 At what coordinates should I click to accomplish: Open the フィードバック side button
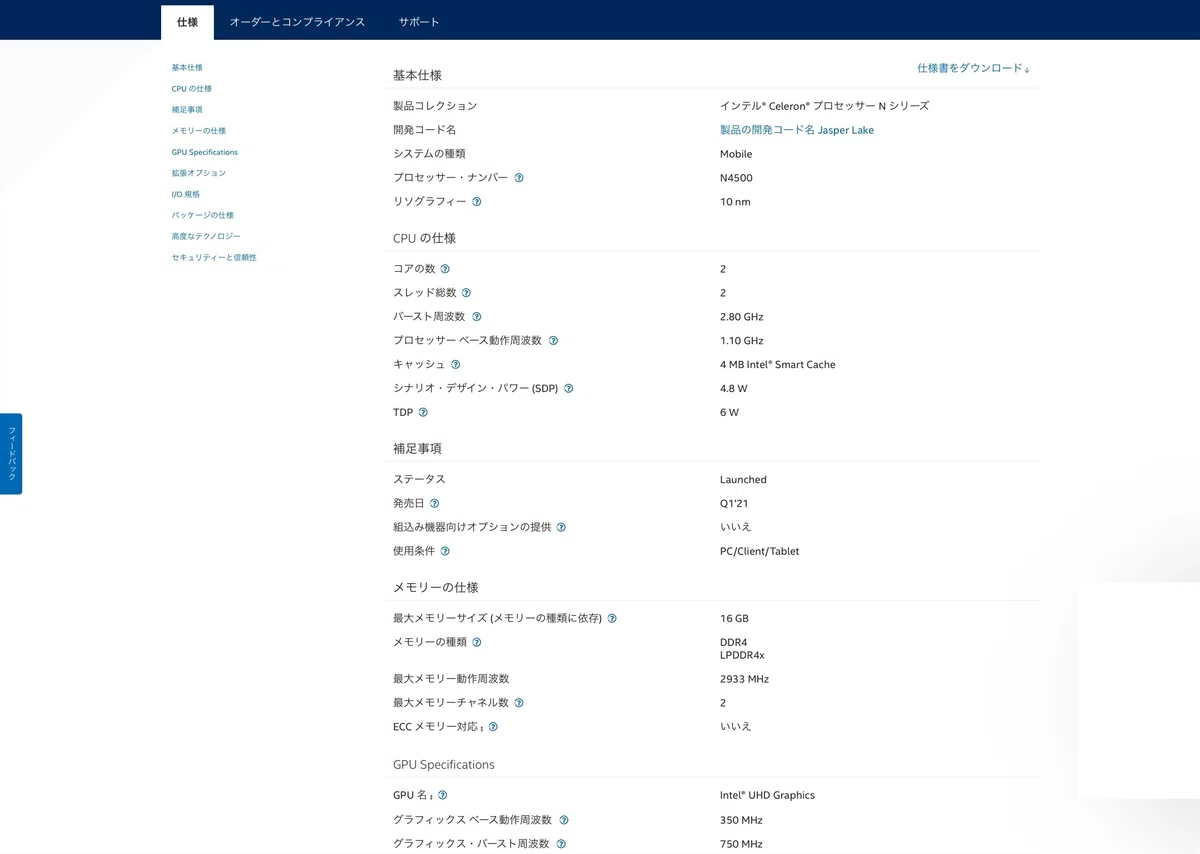[11, 454]
